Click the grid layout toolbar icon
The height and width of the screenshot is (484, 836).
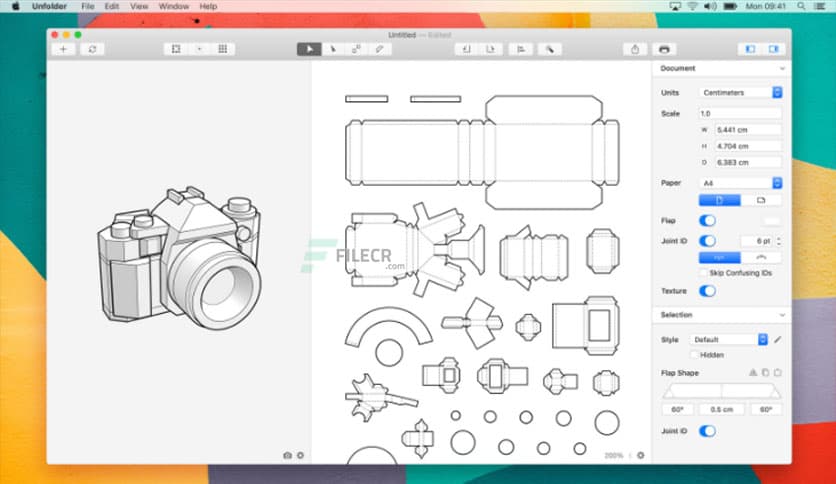pos(222,49)
